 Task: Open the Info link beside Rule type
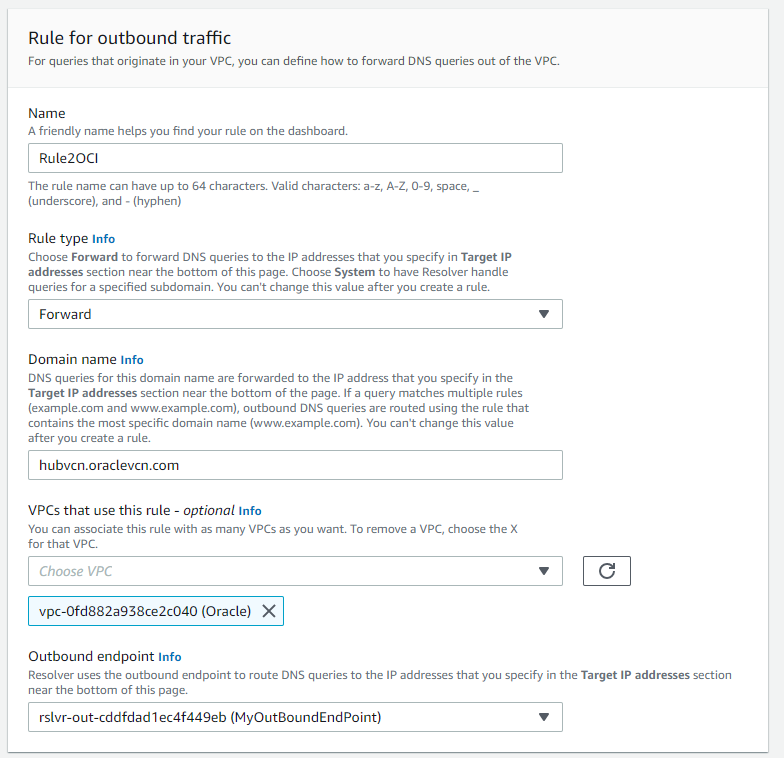tap(104, 239)
